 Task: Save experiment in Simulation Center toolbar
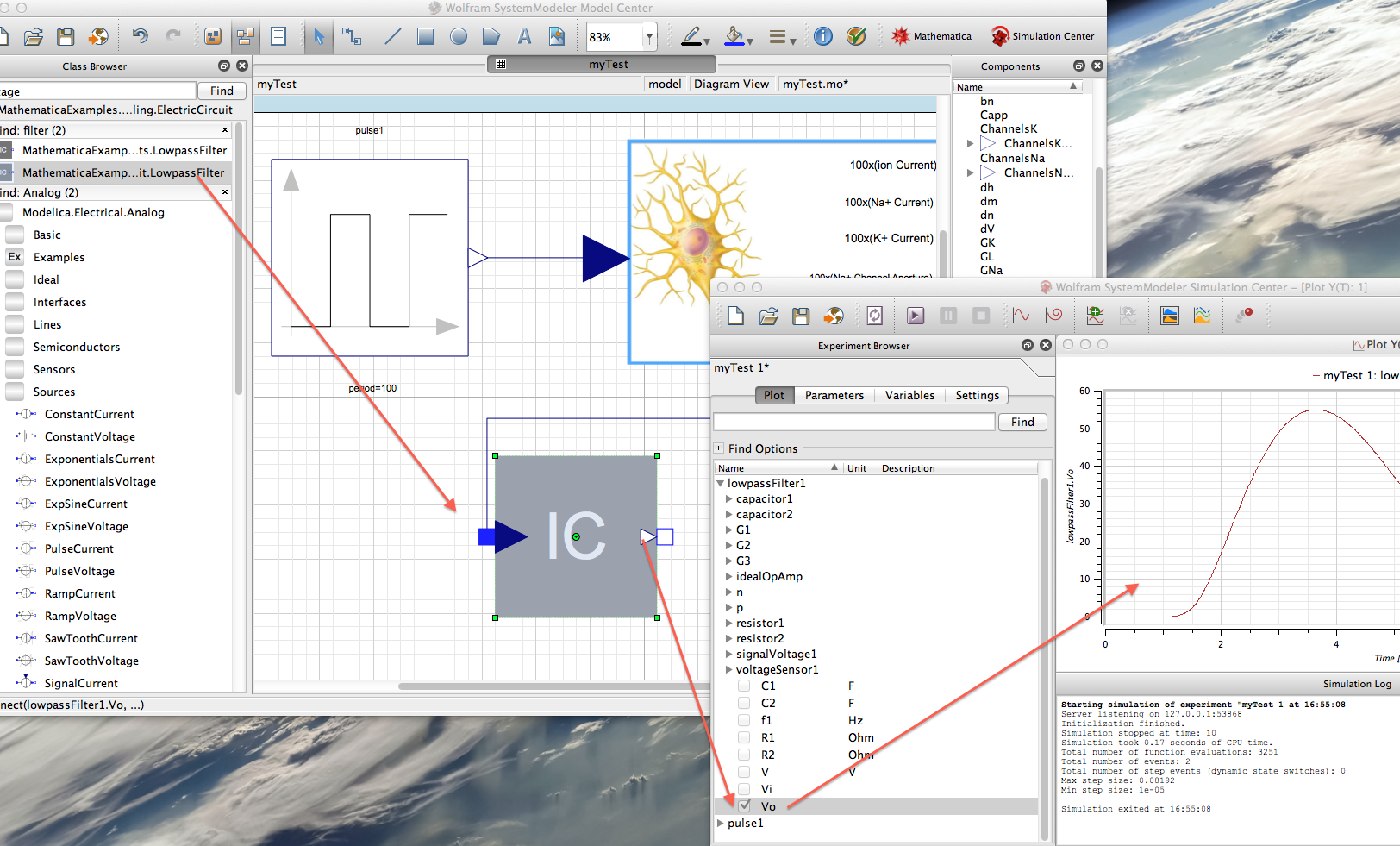coord(801,316)
